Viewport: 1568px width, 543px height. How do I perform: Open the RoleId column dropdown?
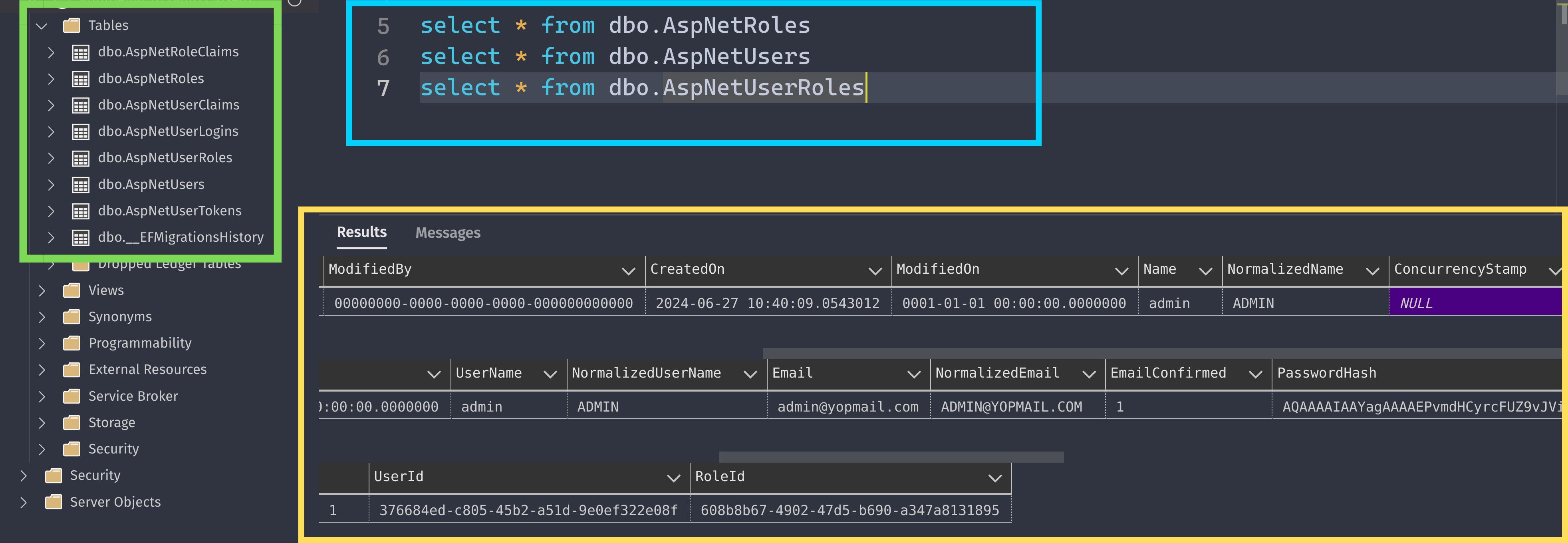[x=994, y=478]
